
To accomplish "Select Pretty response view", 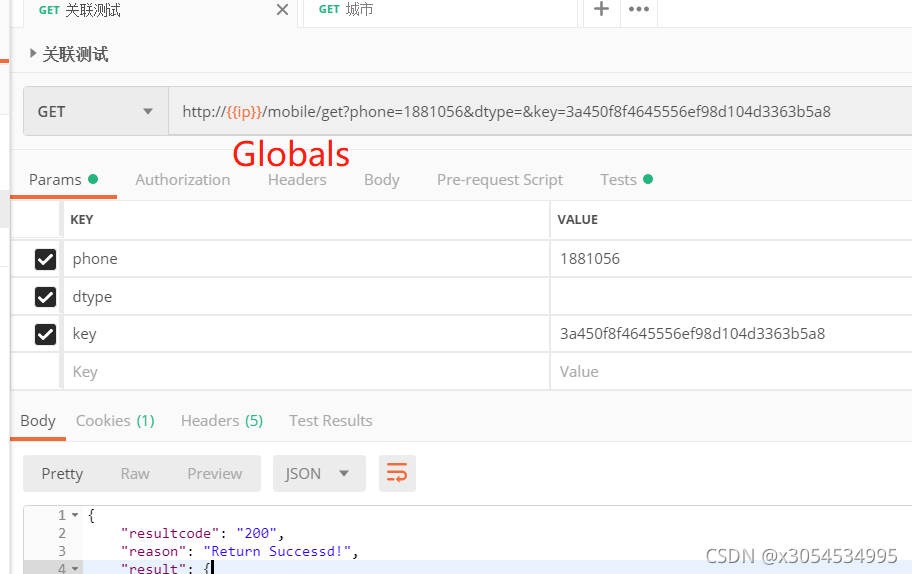I will (62, 473).
